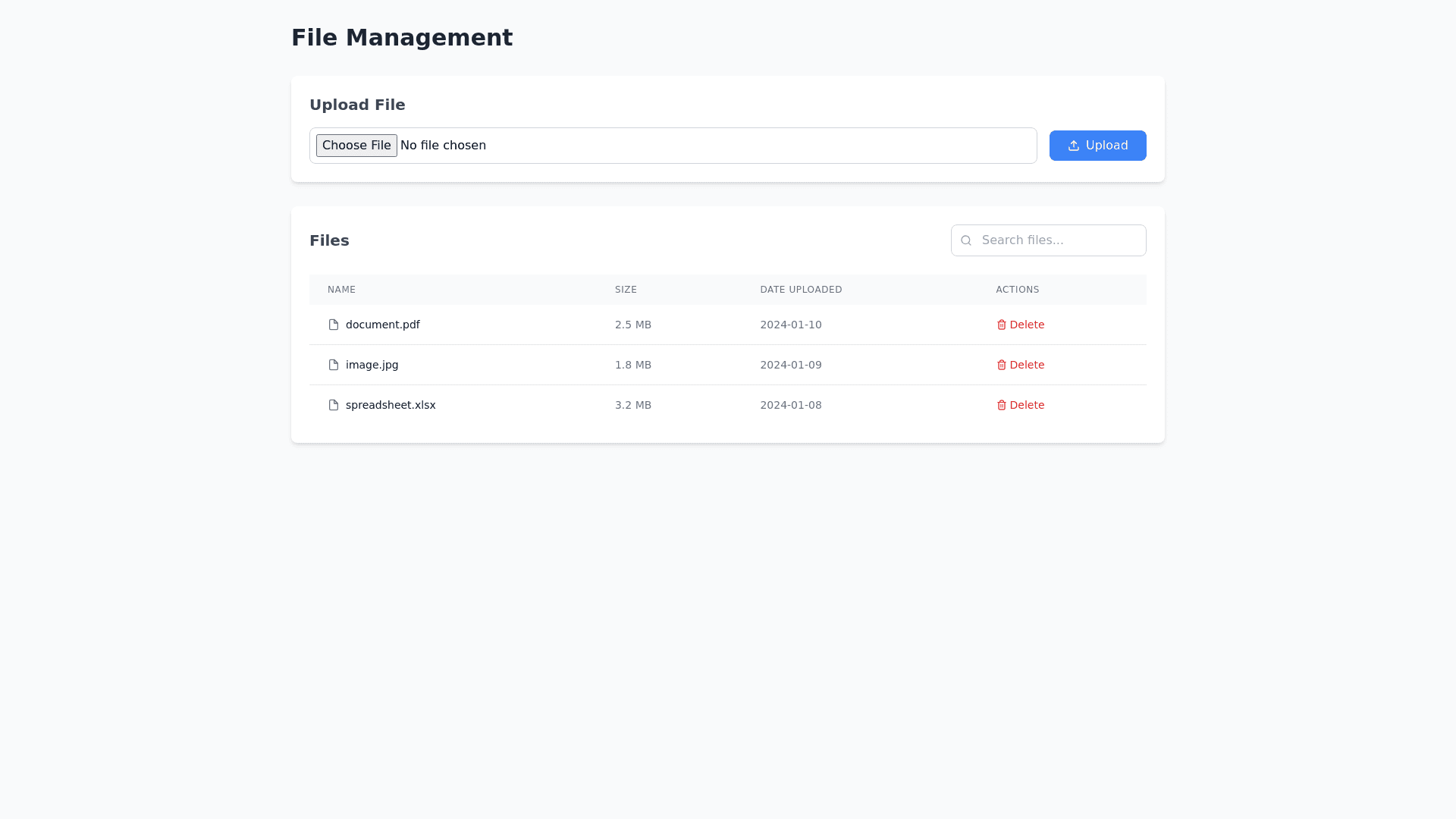This screenshot has height=819, width=1456.
Task: Click the Size column header
Action: click(x=626, y=290)
